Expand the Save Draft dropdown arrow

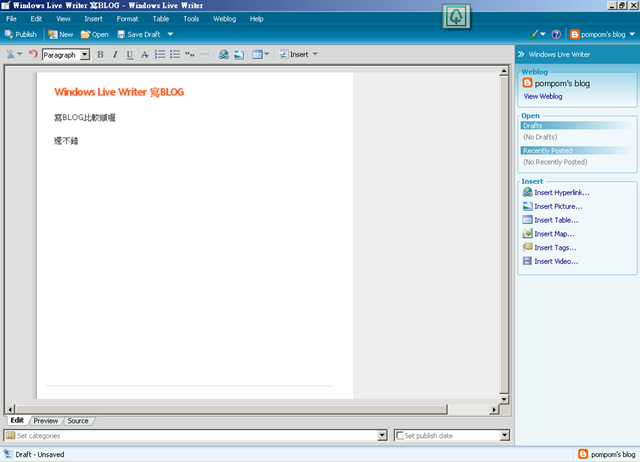coord(170,34)
